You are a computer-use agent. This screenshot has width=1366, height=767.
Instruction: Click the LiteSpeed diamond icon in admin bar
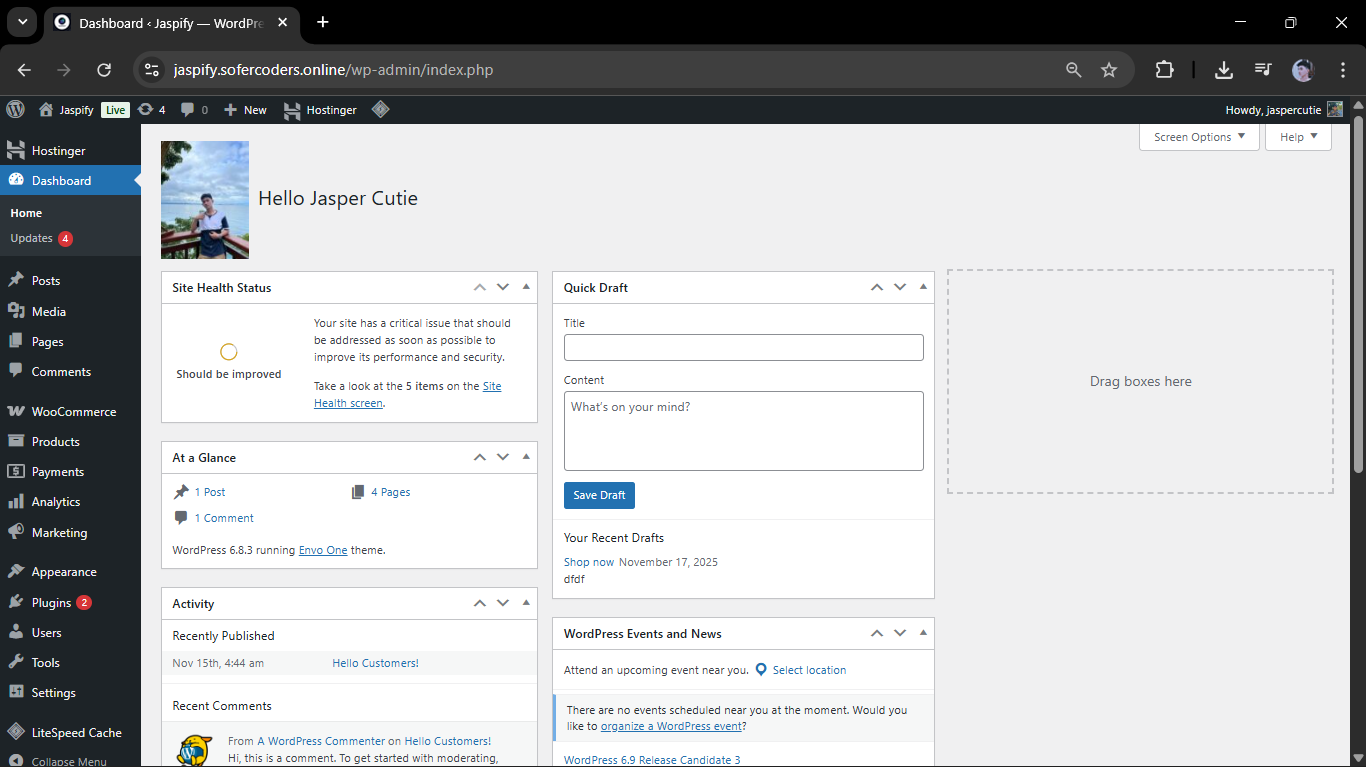380,110
